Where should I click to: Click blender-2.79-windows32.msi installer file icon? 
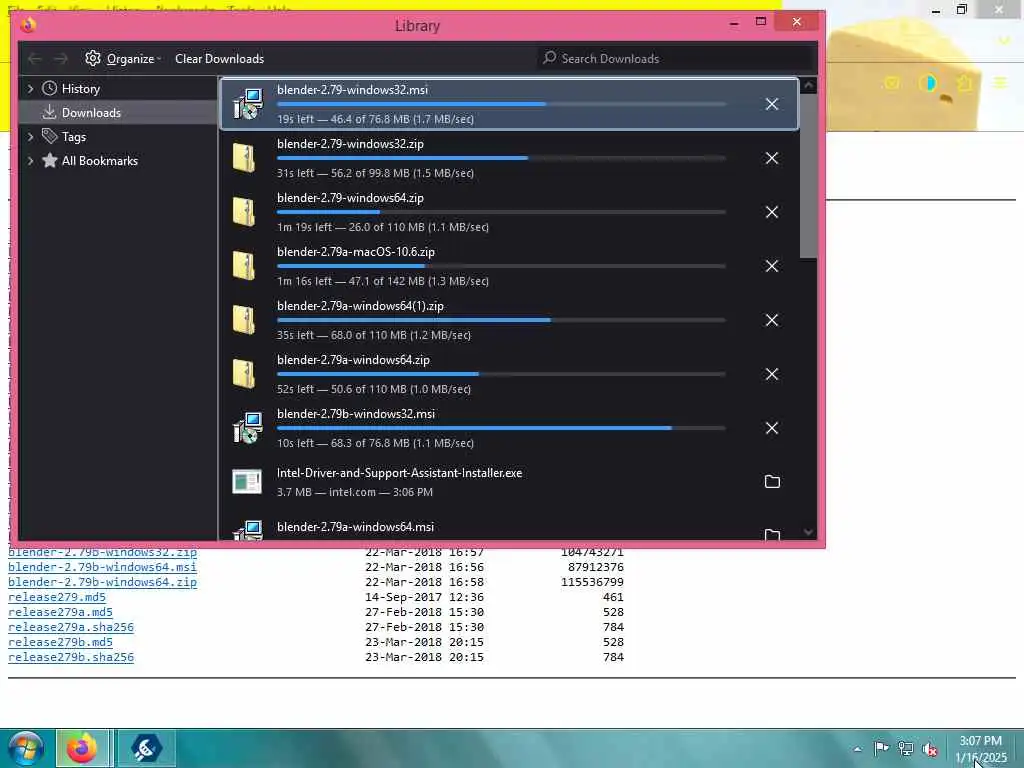click(x=248, y=104)
